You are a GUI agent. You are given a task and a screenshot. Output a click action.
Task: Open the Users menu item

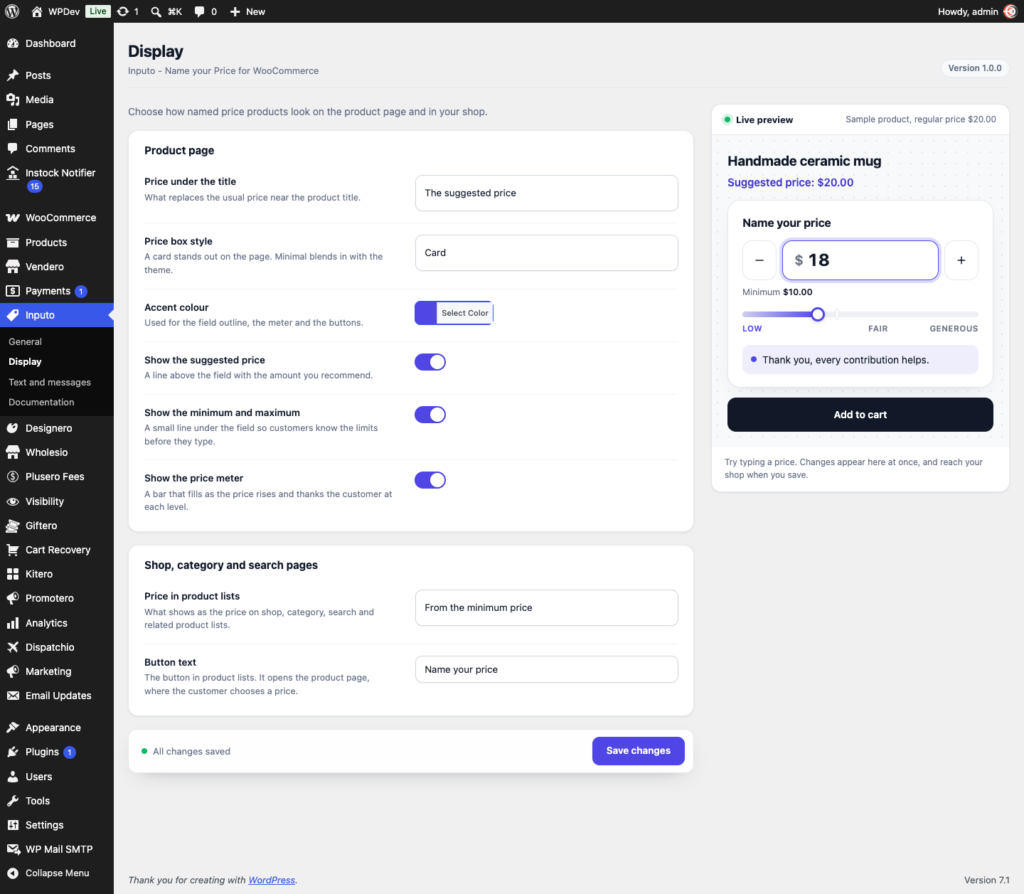pyautogui.click(x=57, y=776)
